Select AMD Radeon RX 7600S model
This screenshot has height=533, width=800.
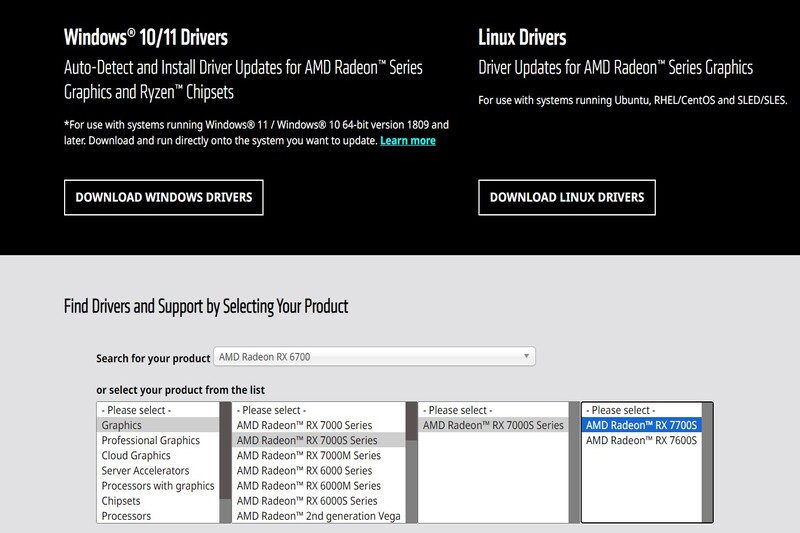coord(641,440)
